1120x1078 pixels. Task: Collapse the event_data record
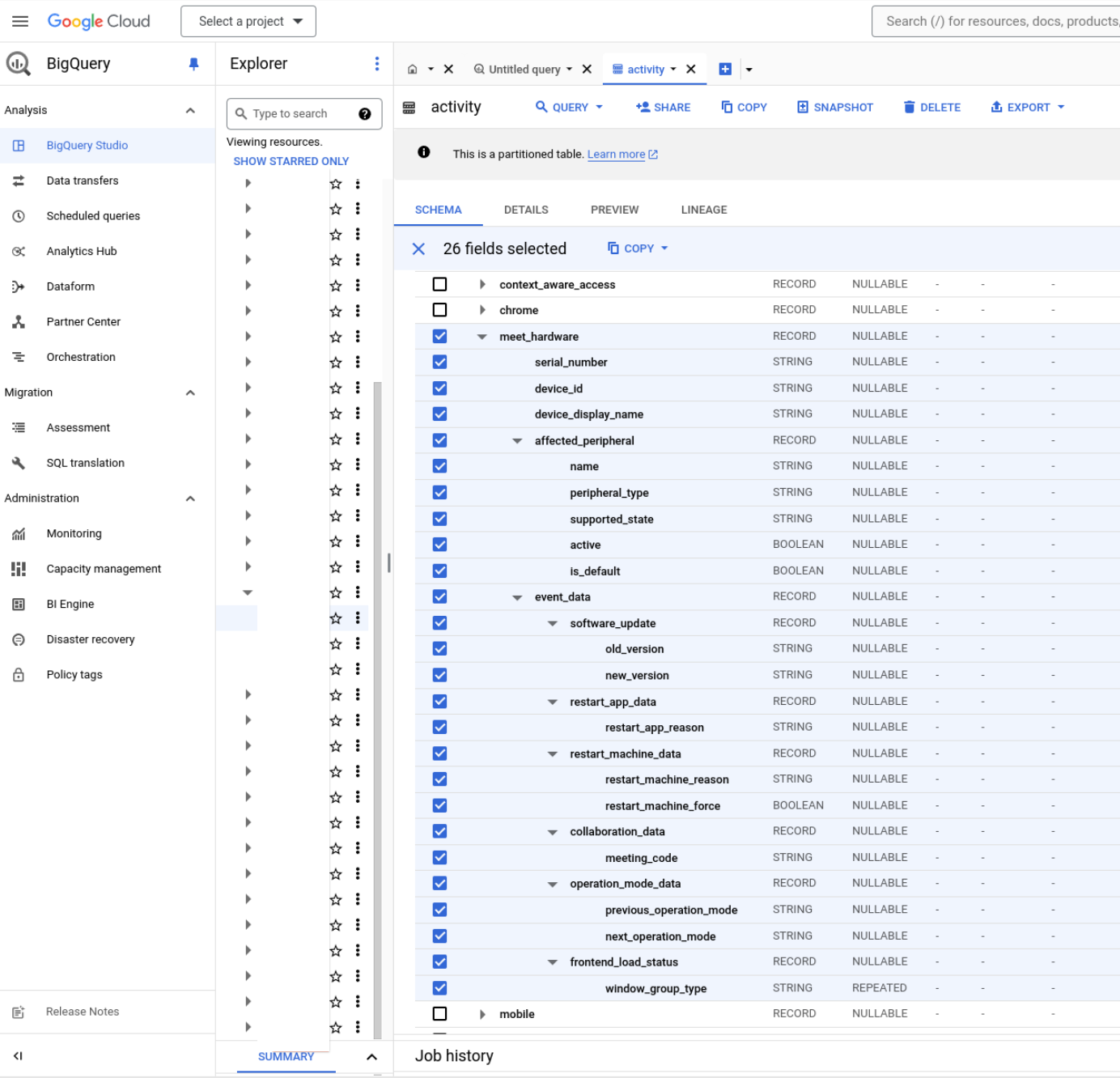click(517, 597)
